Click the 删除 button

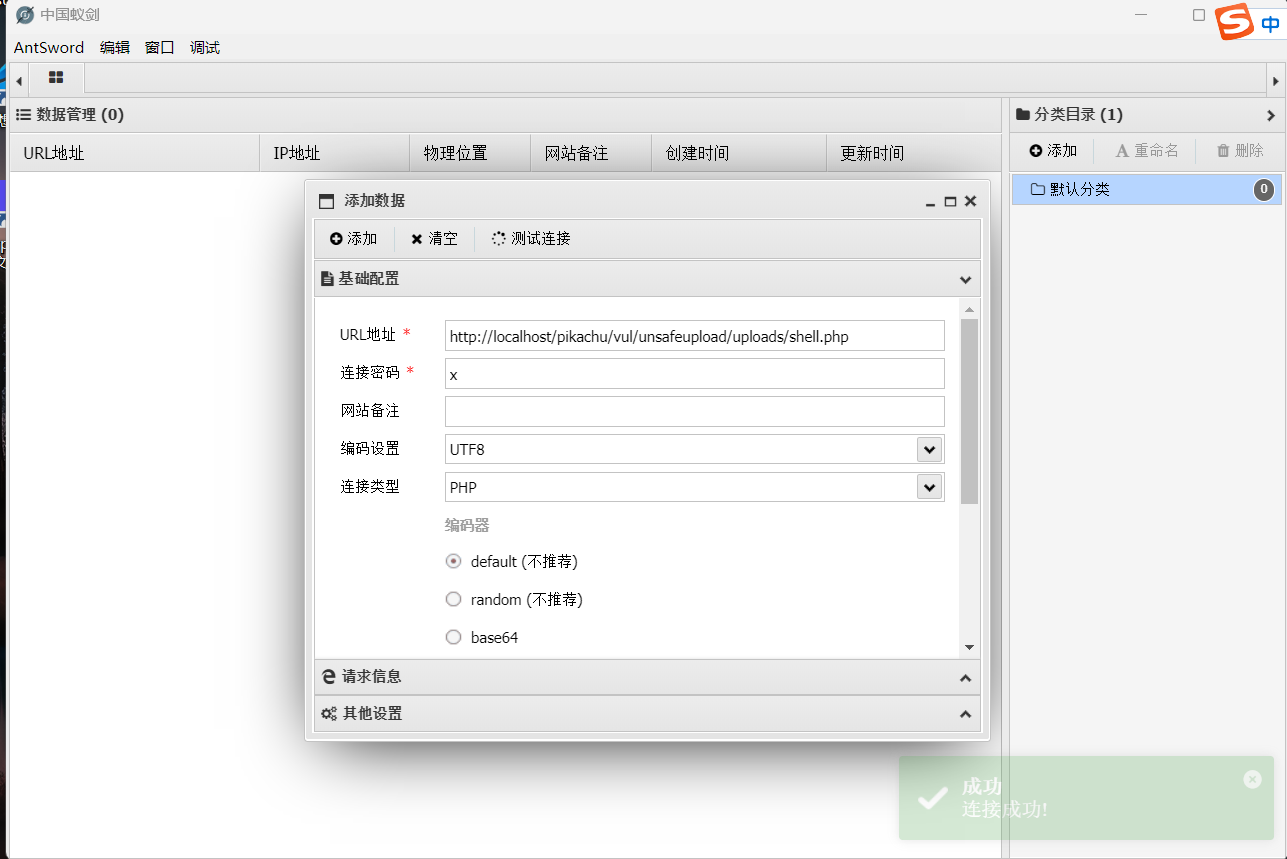click(x=1240, y=151)
